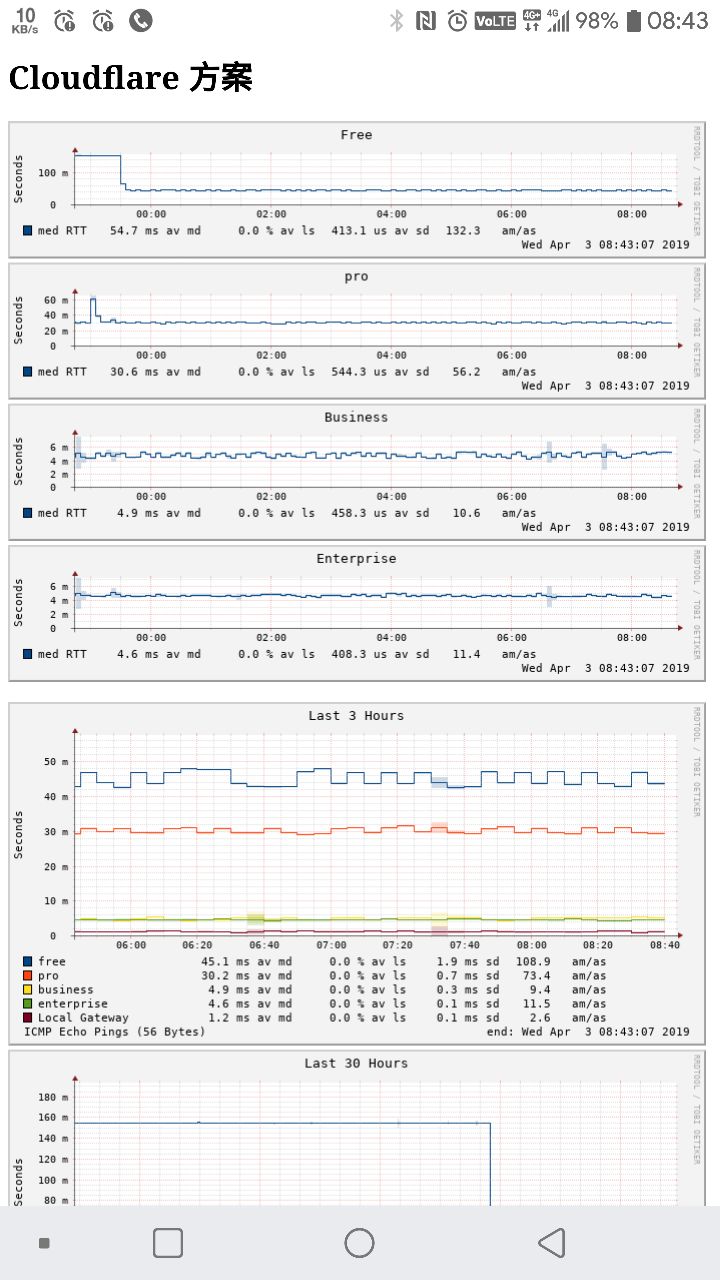Viewport: 720px width, 1280px height.
Task: Open the Free plan latency graph
Action: pos(357,189)
